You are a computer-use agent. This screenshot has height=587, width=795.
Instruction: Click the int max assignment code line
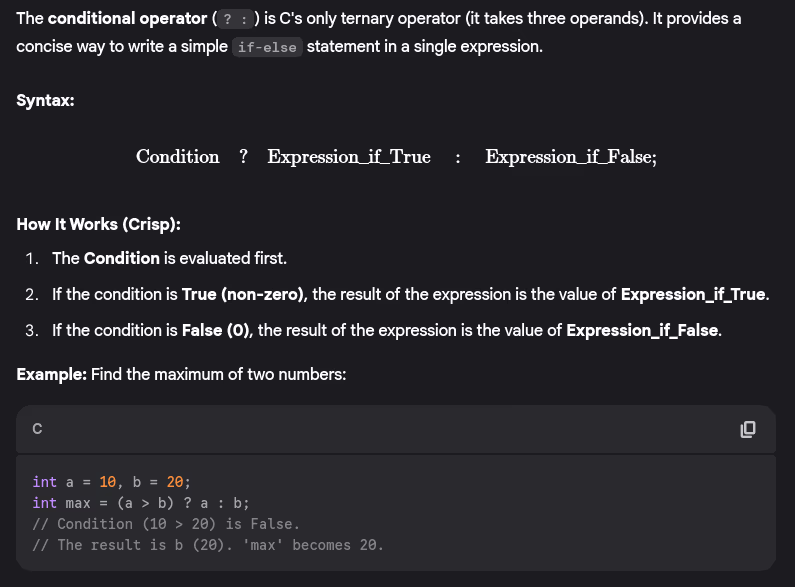point(140,502)
